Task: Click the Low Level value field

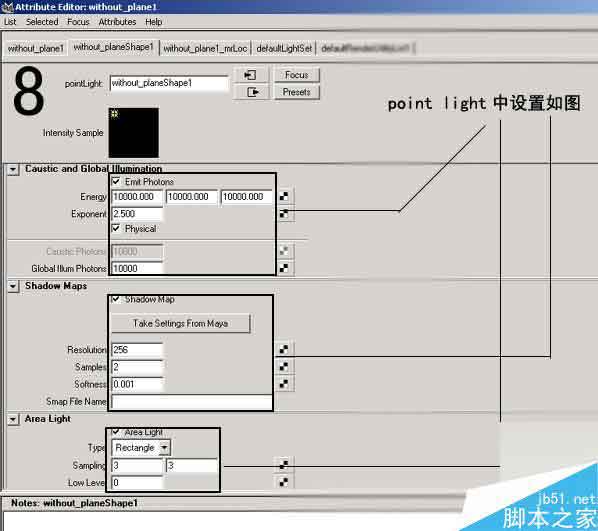Action: point(137,482)
